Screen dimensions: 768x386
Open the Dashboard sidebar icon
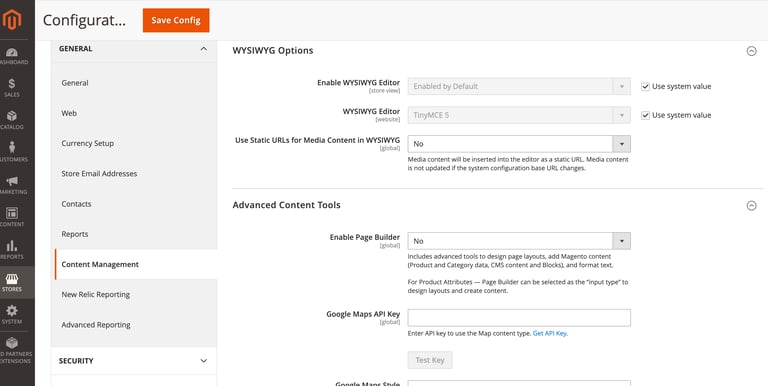click(12, 52)
